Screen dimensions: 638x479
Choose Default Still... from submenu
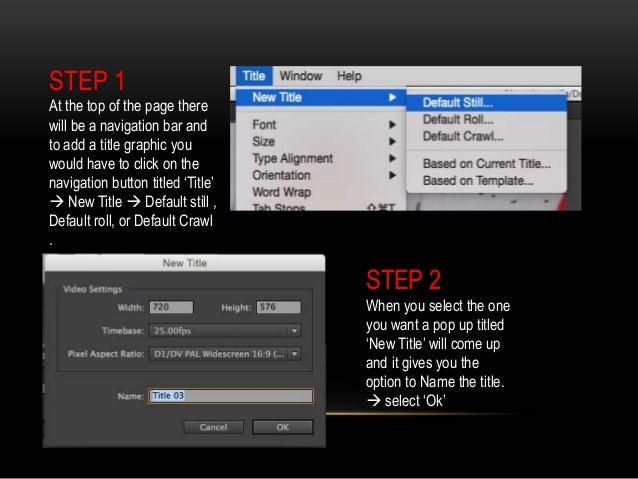pos(486,103)
